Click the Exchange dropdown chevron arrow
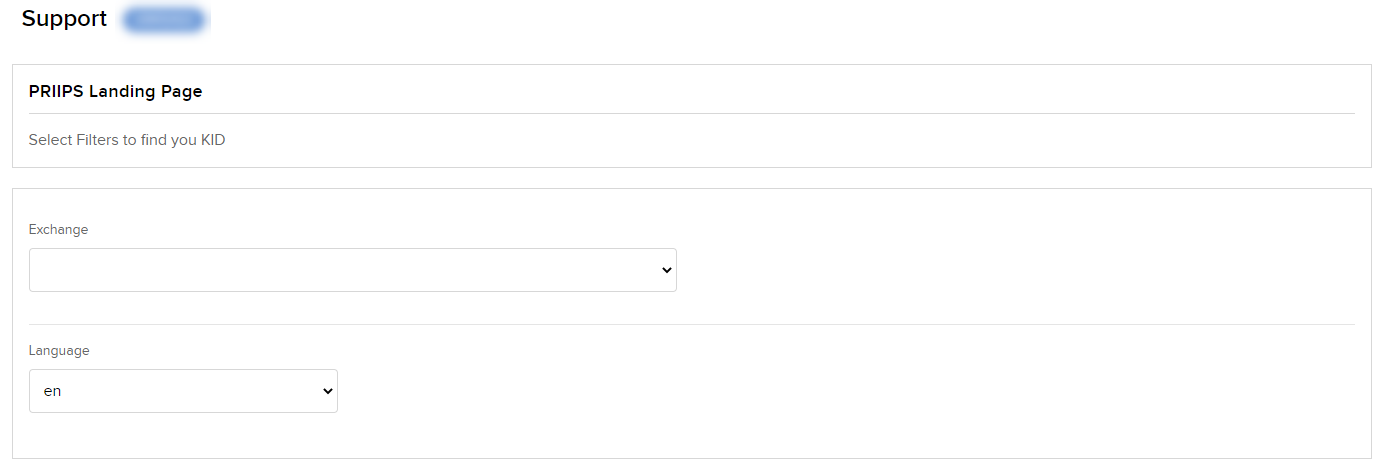 tap(666, 270)
